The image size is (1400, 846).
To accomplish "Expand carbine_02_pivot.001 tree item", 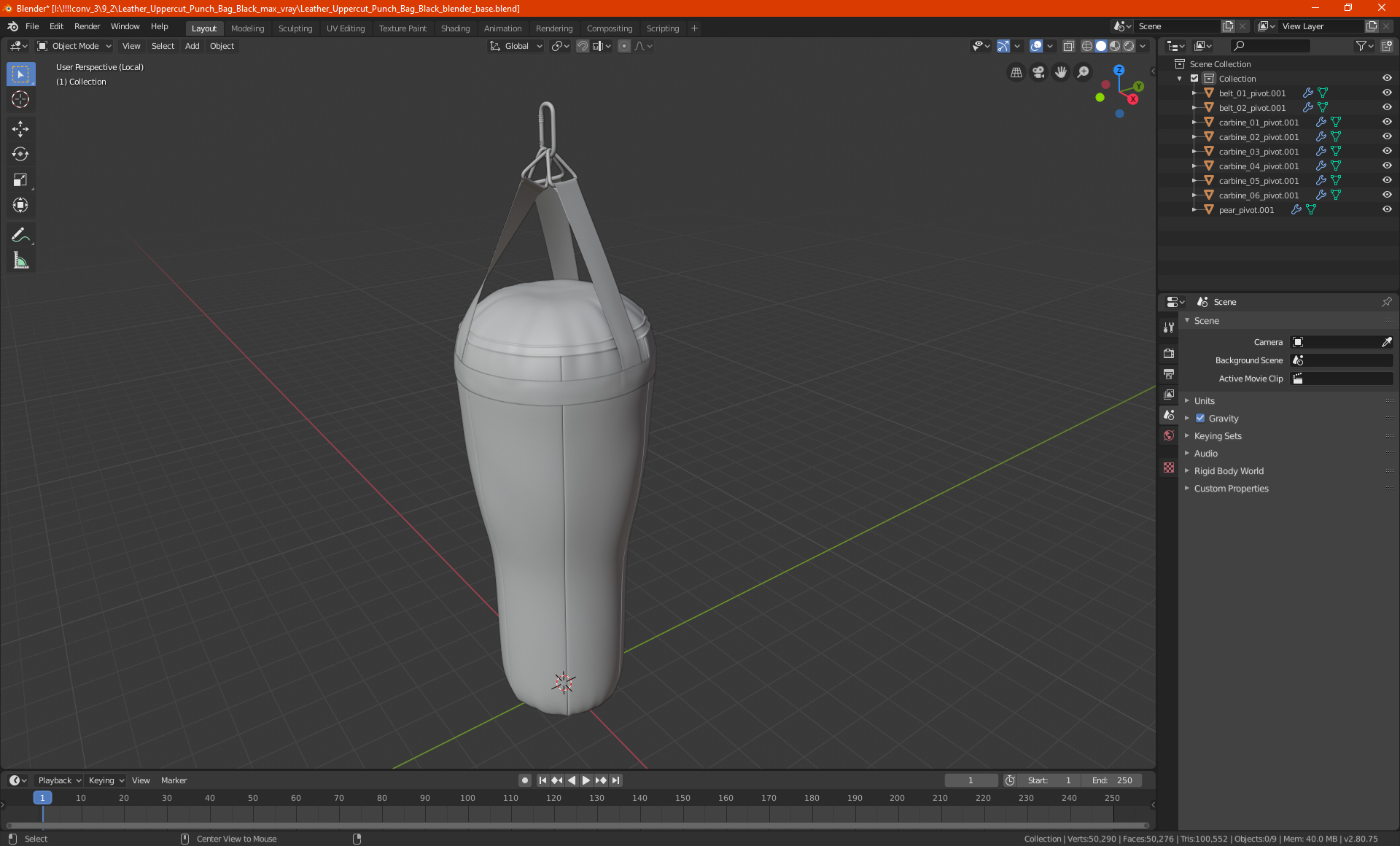I will point(1194,137).
